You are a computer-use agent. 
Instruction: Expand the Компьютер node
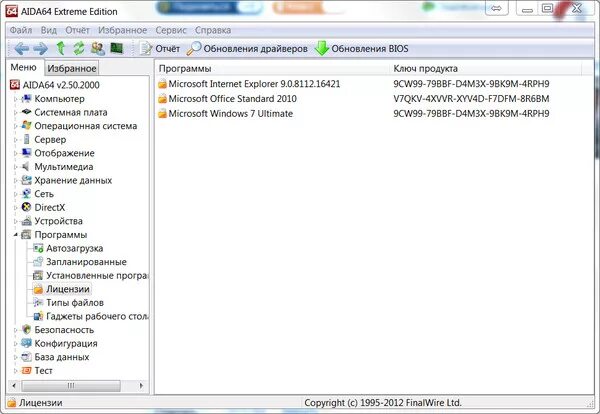point(16,99)
